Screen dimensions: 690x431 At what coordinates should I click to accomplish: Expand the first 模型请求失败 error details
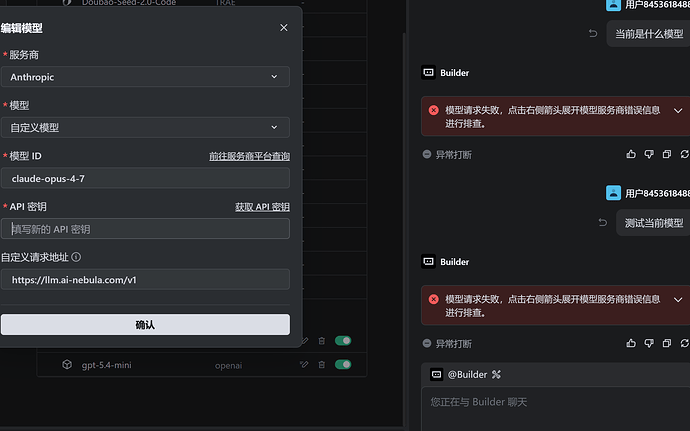(678, 111)
